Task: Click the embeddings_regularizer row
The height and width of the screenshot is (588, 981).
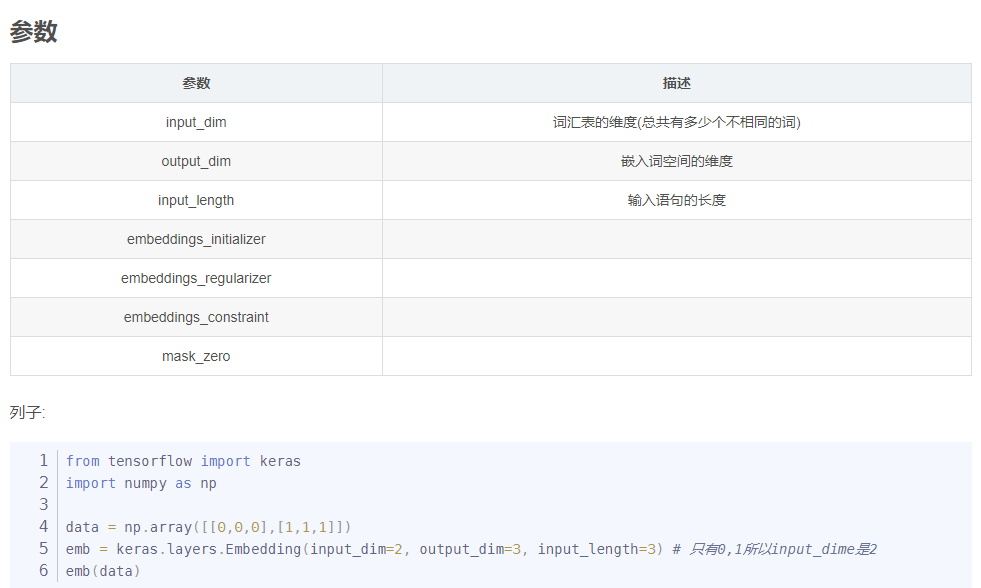Action: click(195, 278)
